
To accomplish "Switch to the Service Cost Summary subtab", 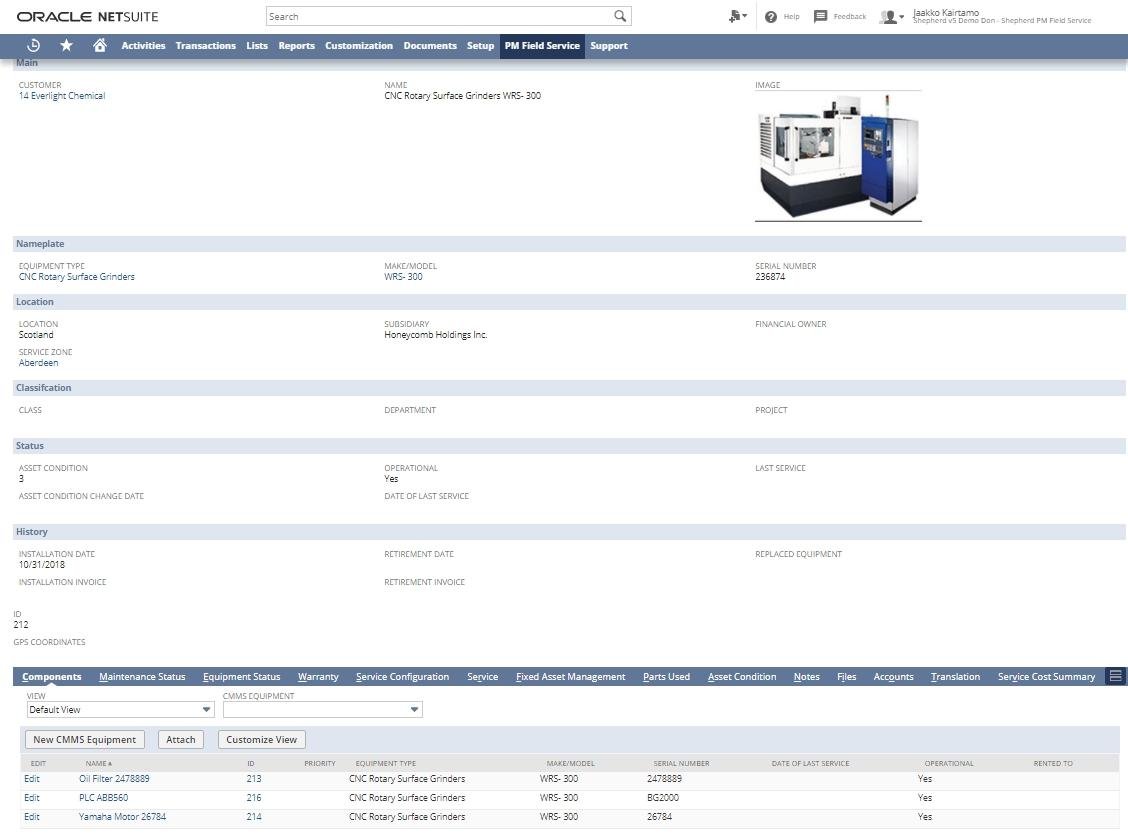I will (1046, 677).
